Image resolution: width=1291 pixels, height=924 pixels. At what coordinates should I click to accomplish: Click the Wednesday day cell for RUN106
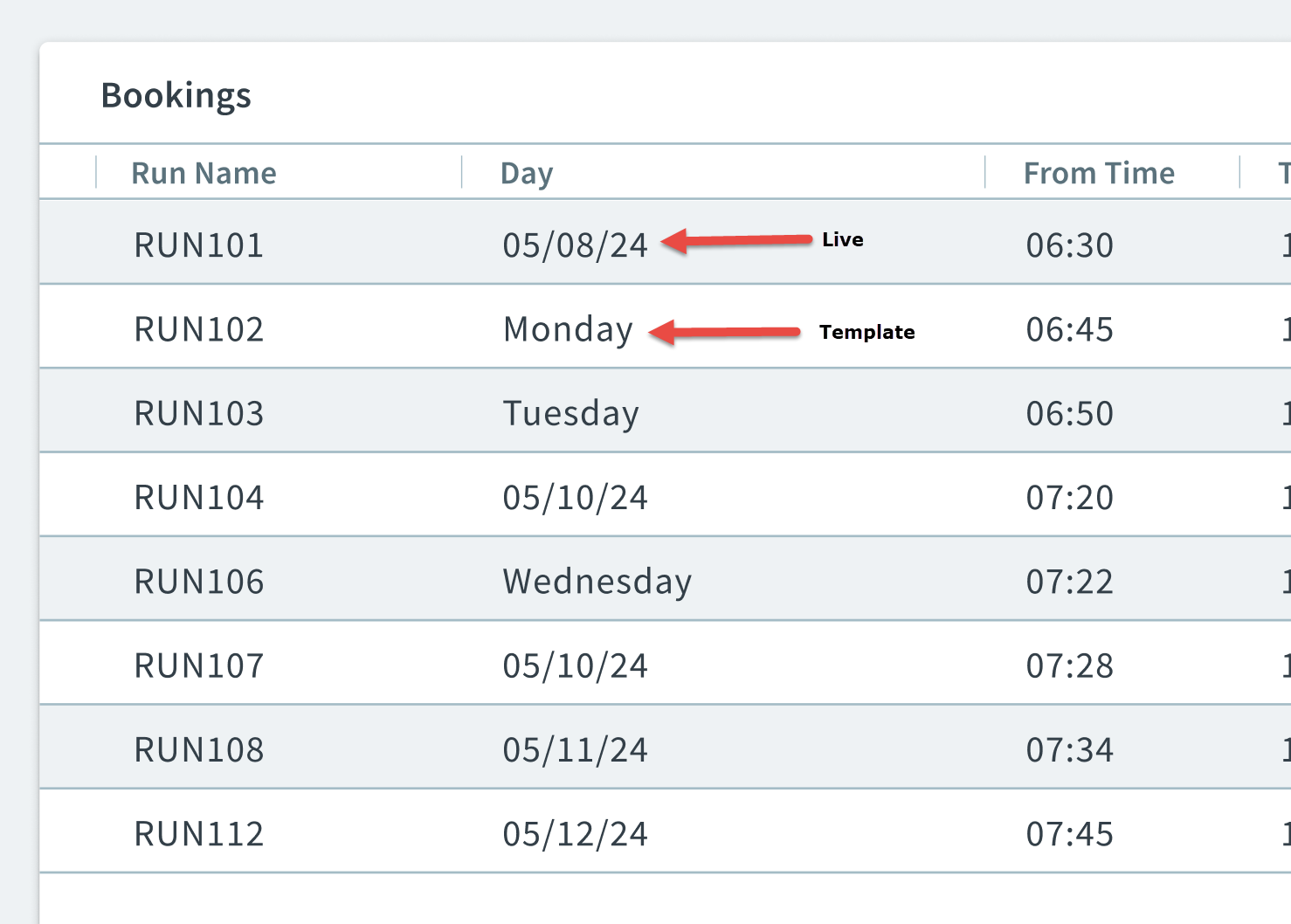[597, 581]
